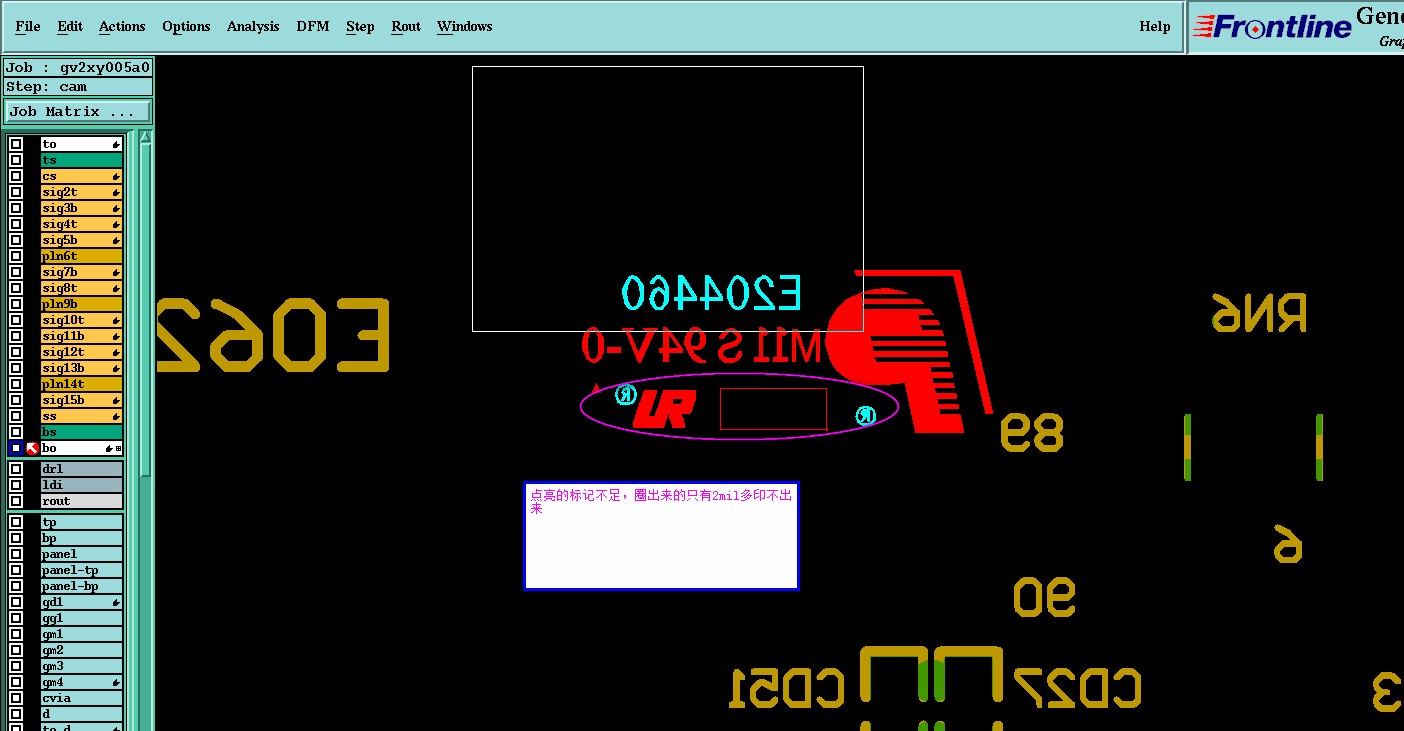The height and width of the screenshot is (731, 1404).
Task: Click the layer list vertical scrollbar
Action: click(x=145, y=310)
